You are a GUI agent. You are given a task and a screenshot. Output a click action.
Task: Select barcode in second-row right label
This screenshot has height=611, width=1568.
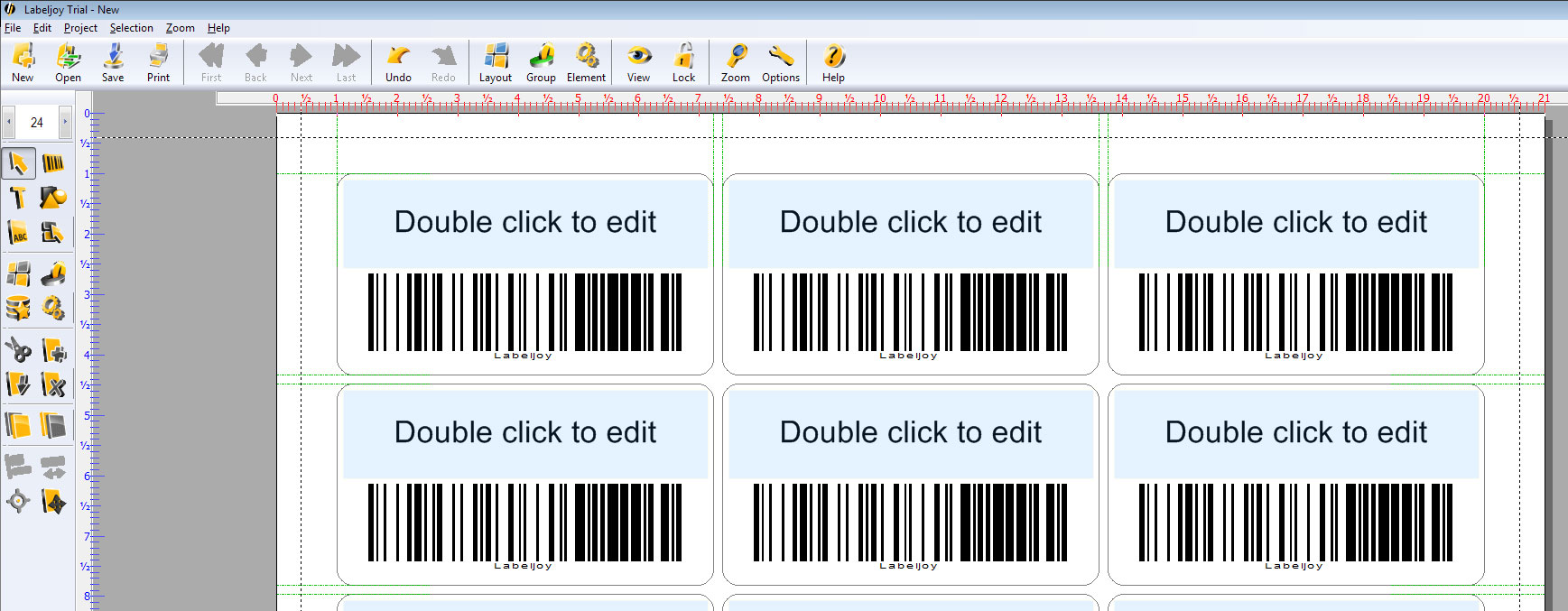tap(1295, 527)
